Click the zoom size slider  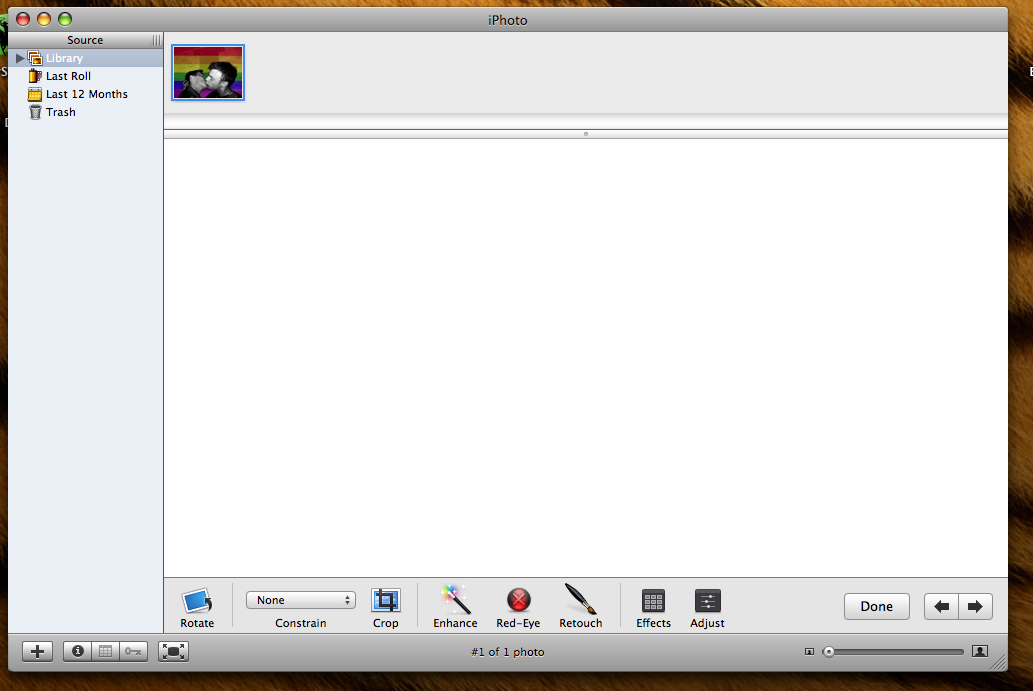(x=893, y=651)
